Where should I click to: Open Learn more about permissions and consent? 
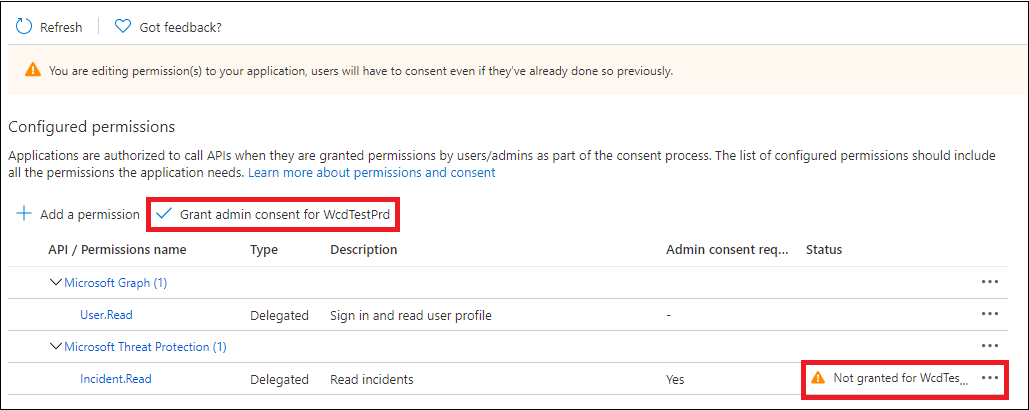(x=371, y=173)
